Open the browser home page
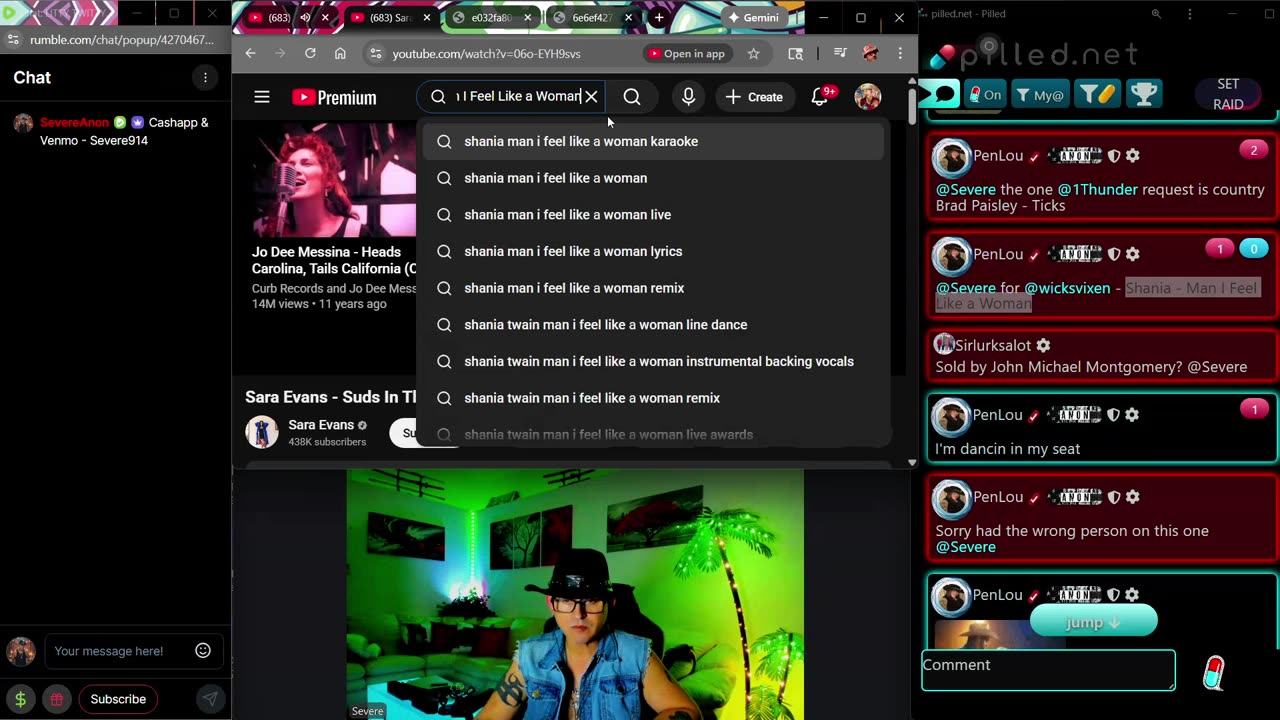1280x720 pixels. pos(340,53)
